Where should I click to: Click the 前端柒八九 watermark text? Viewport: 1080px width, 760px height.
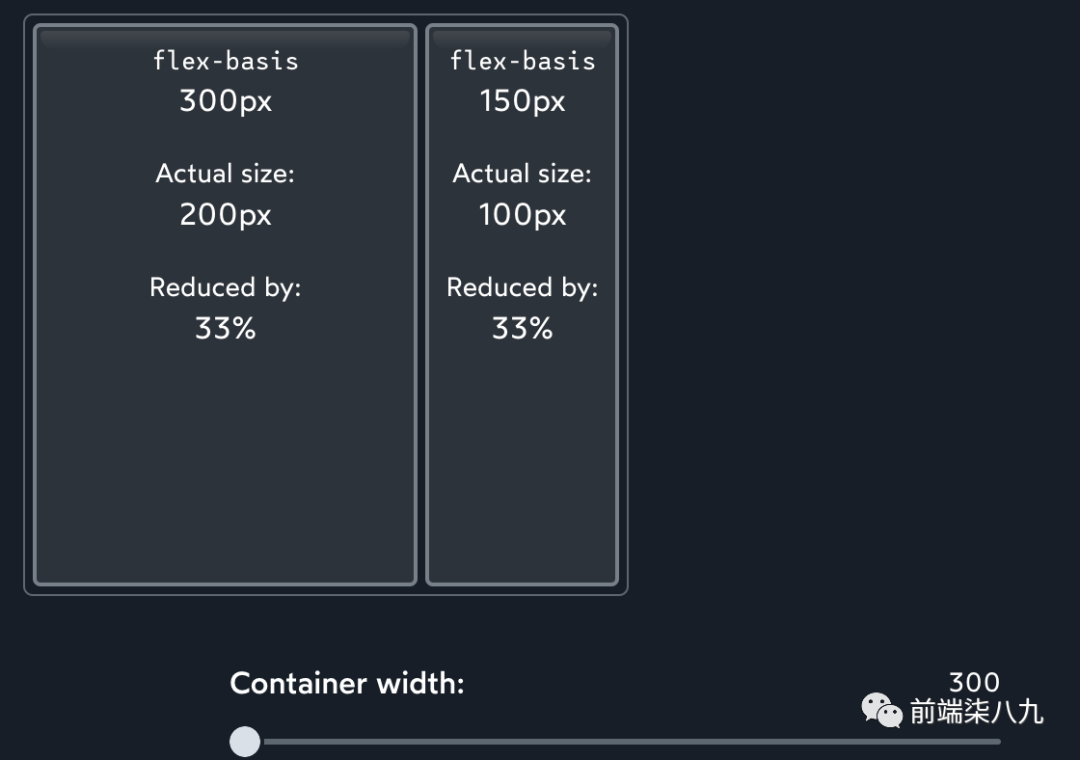(976, 711)
